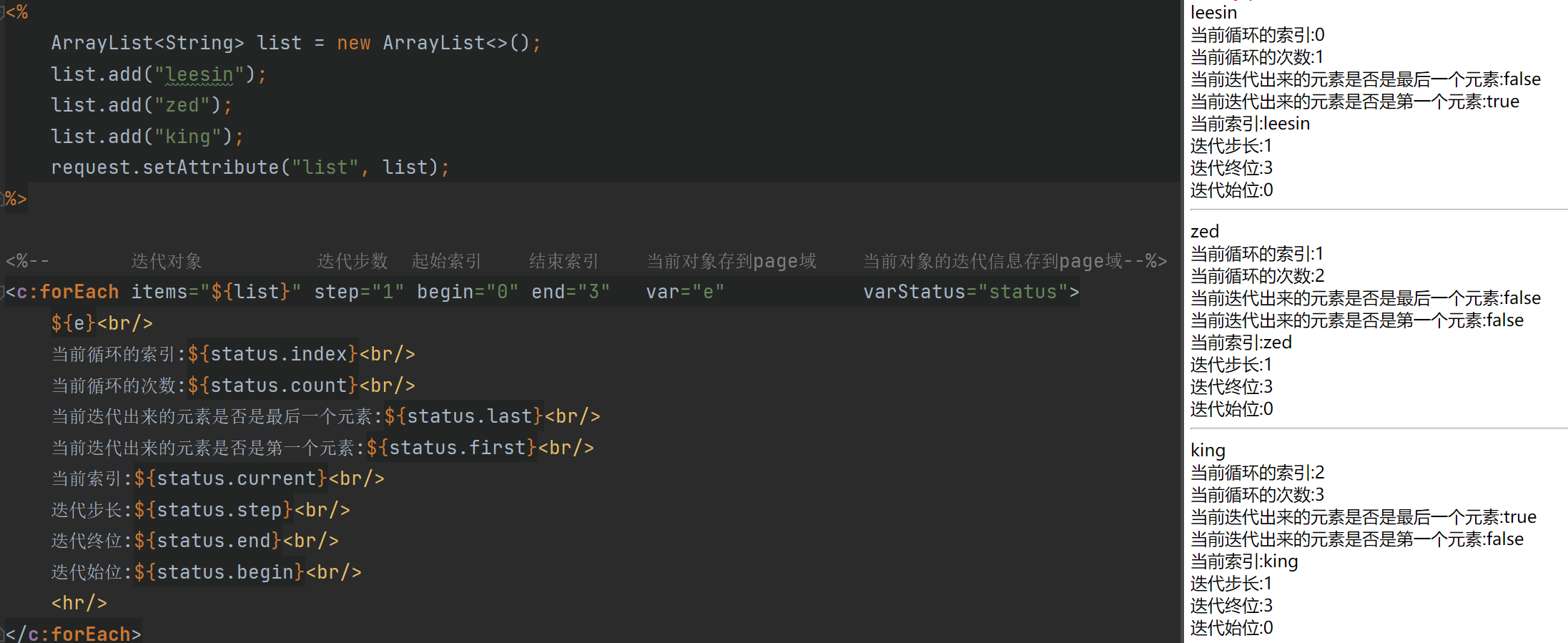
Task: Click the ${status.first} expression
Action: 452,448
